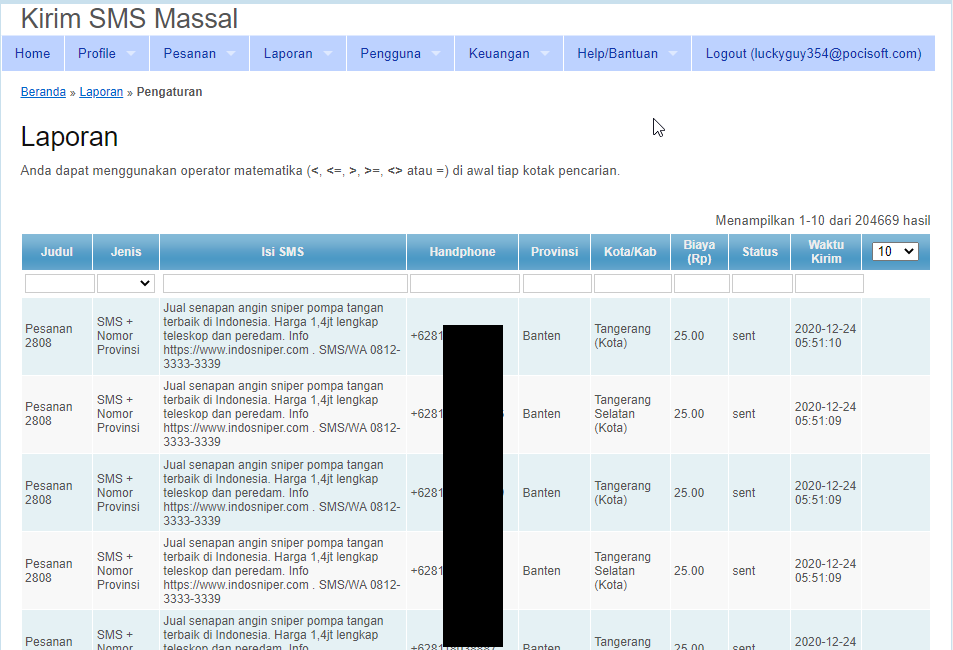Click '25.00' cost in the 05:51:10 row

point(689,336)
